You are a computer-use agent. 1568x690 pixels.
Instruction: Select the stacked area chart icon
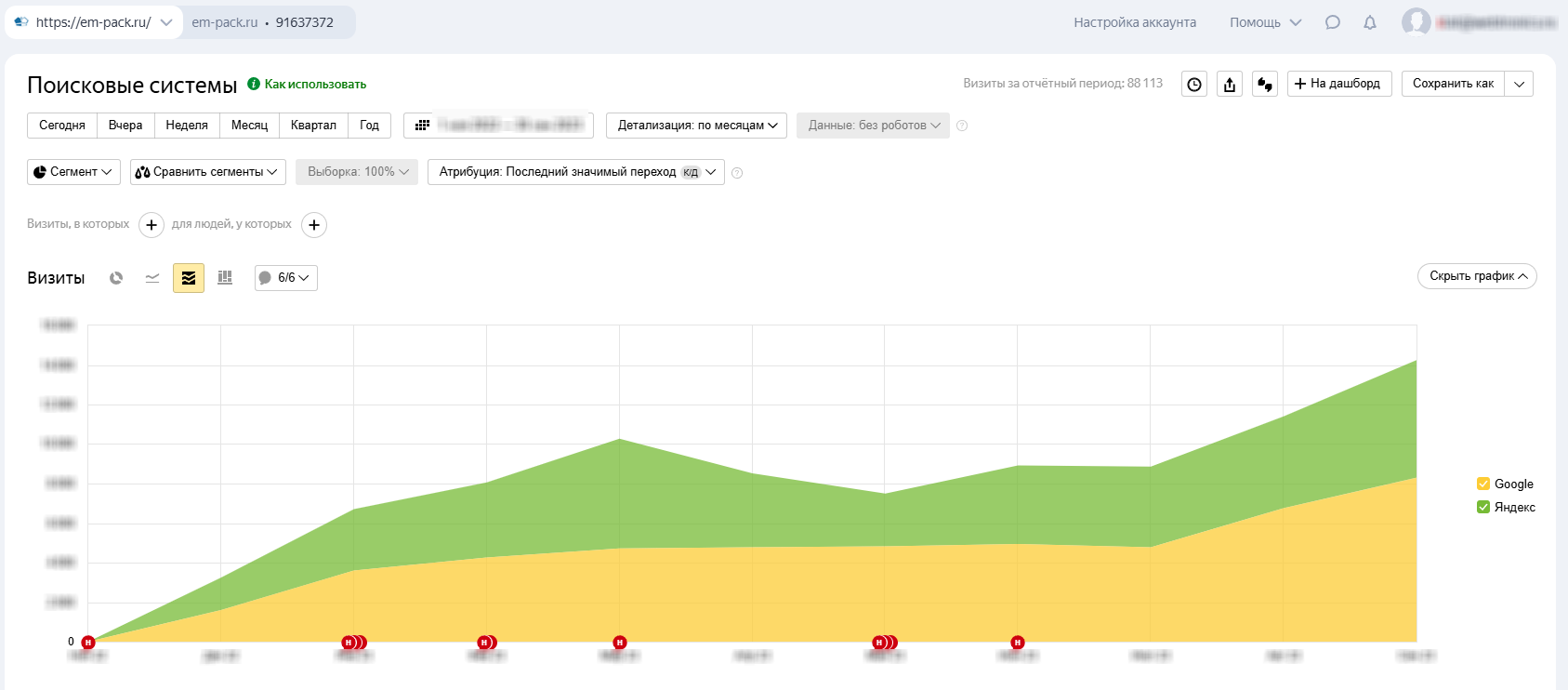click(189, 278)
